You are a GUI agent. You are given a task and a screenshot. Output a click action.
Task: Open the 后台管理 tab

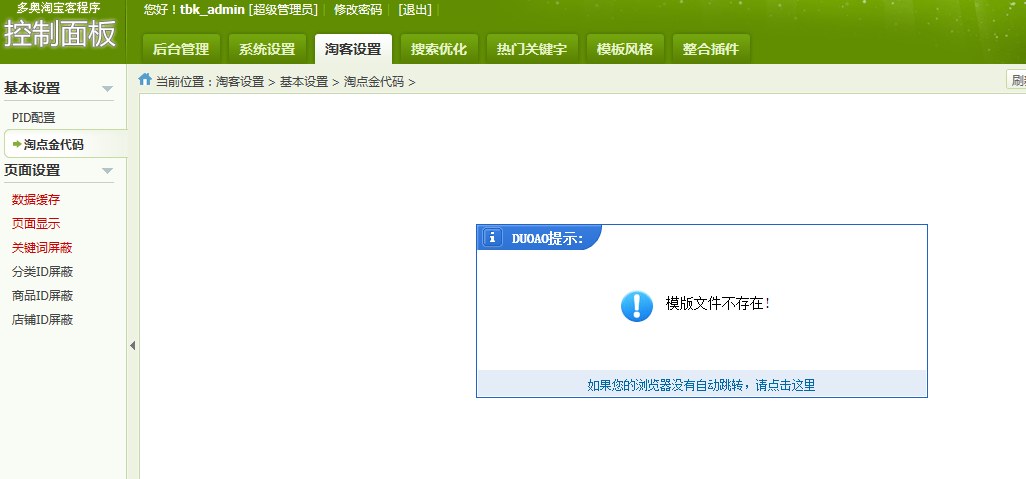[181, 49]
